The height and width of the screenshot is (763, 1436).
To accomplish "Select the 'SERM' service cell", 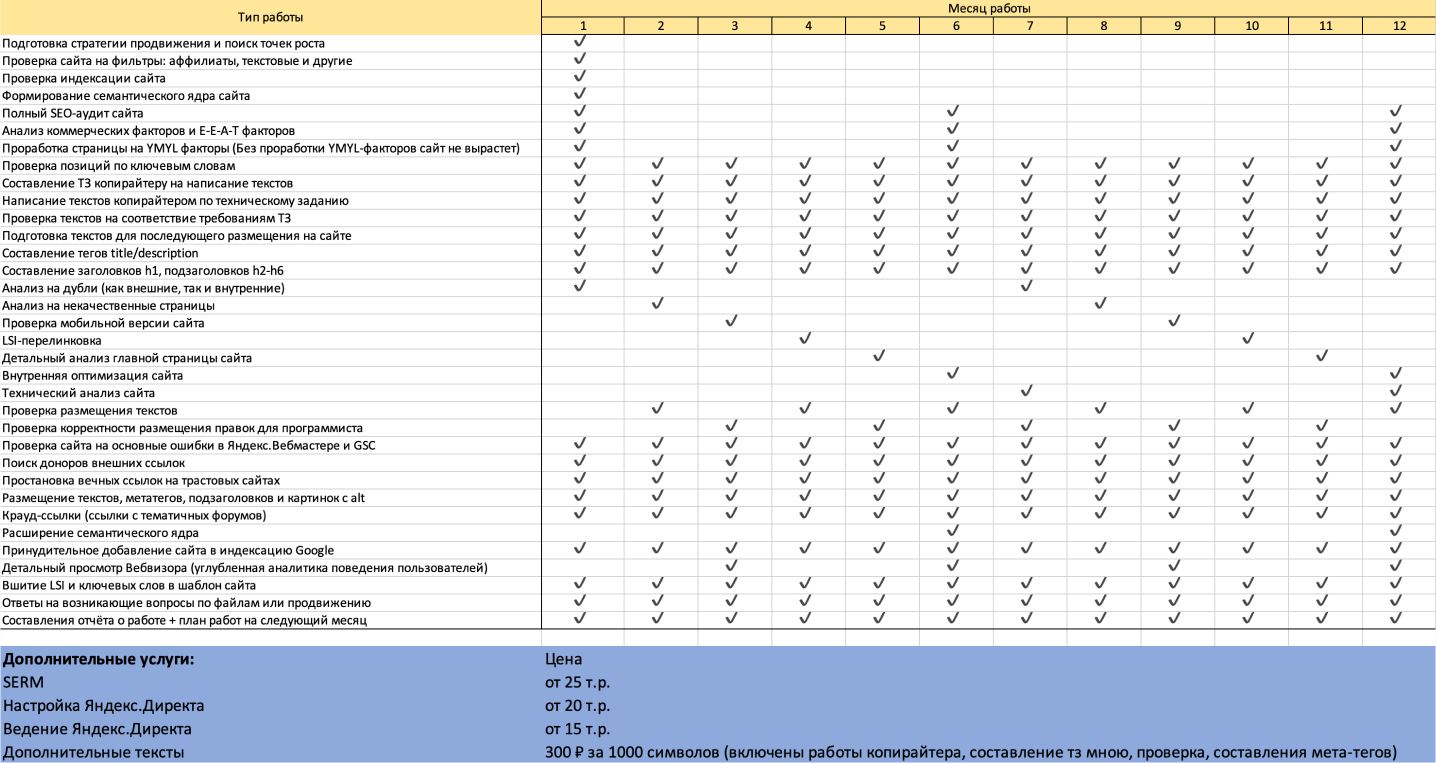I will (23, 682).
